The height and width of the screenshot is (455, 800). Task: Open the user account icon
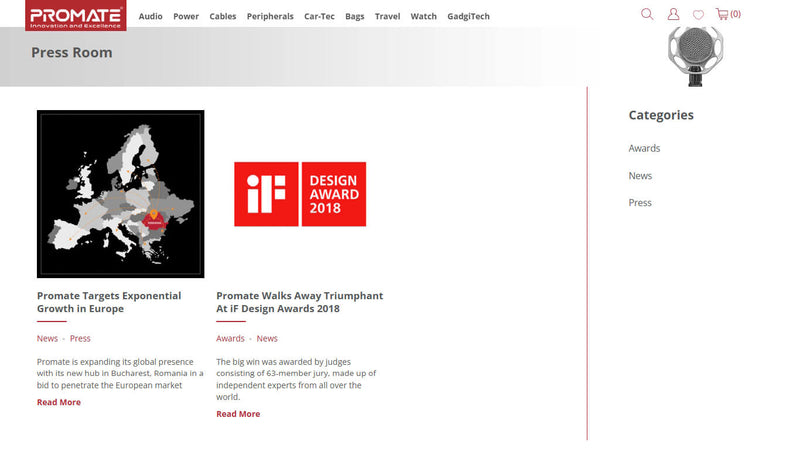[x=673, y=14]
